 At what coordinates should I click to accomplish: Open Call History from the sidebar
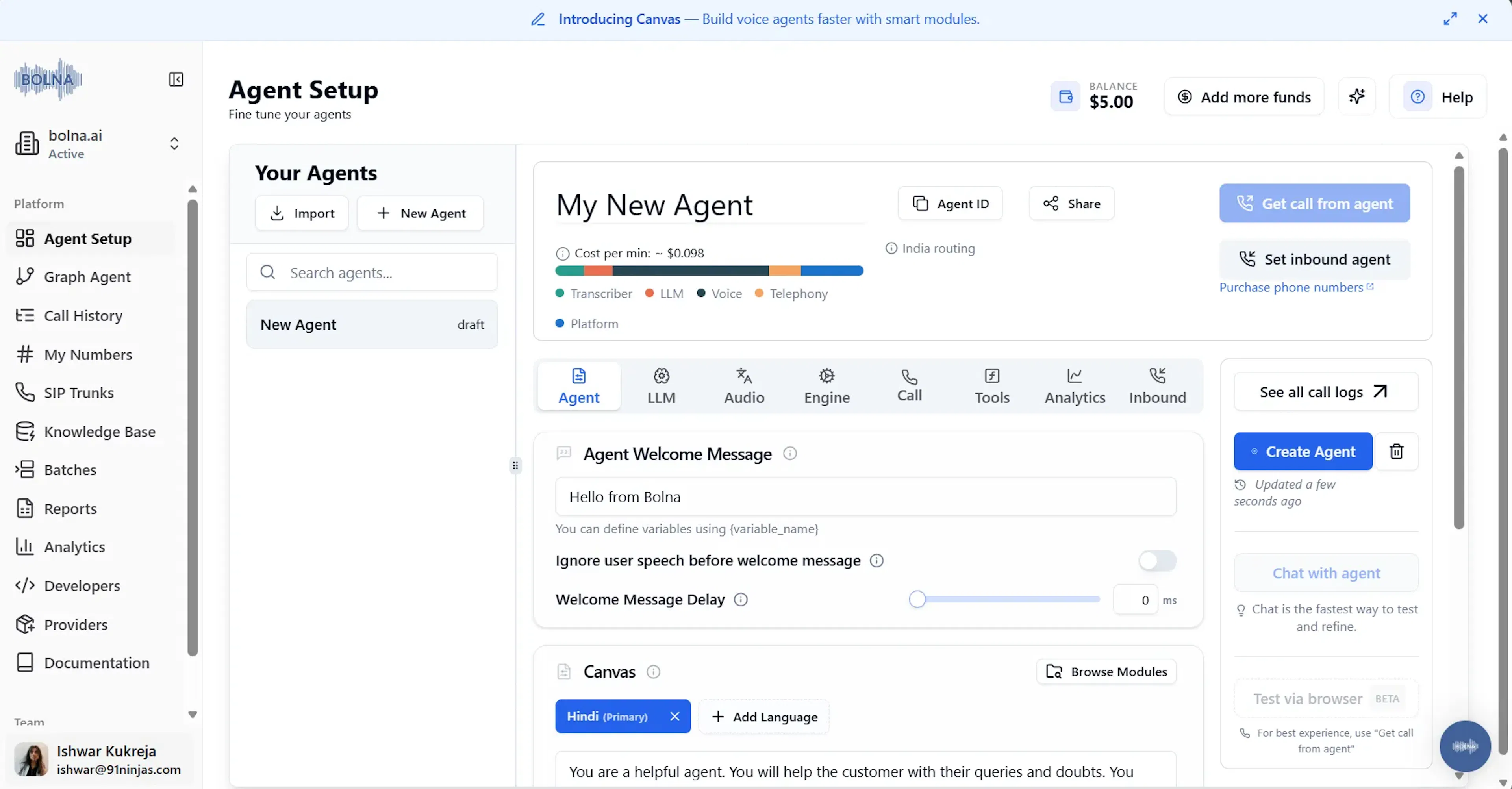91,315
